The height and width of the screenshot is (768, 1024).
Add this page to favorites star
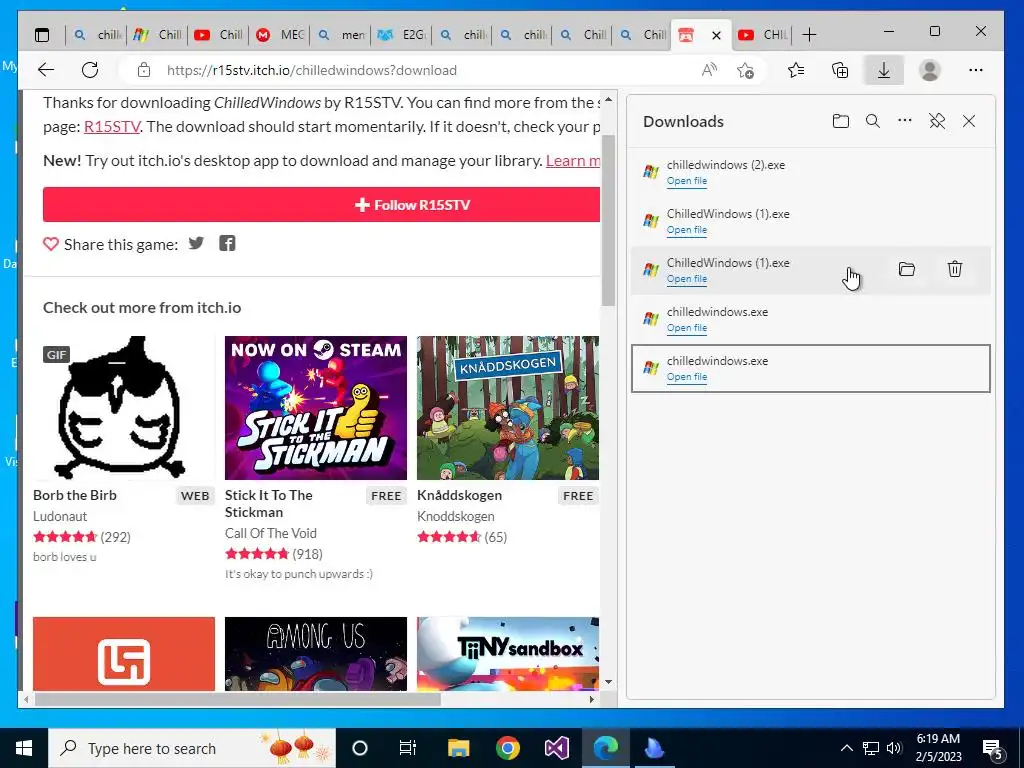pyautogui.click(x=745, y=70)
